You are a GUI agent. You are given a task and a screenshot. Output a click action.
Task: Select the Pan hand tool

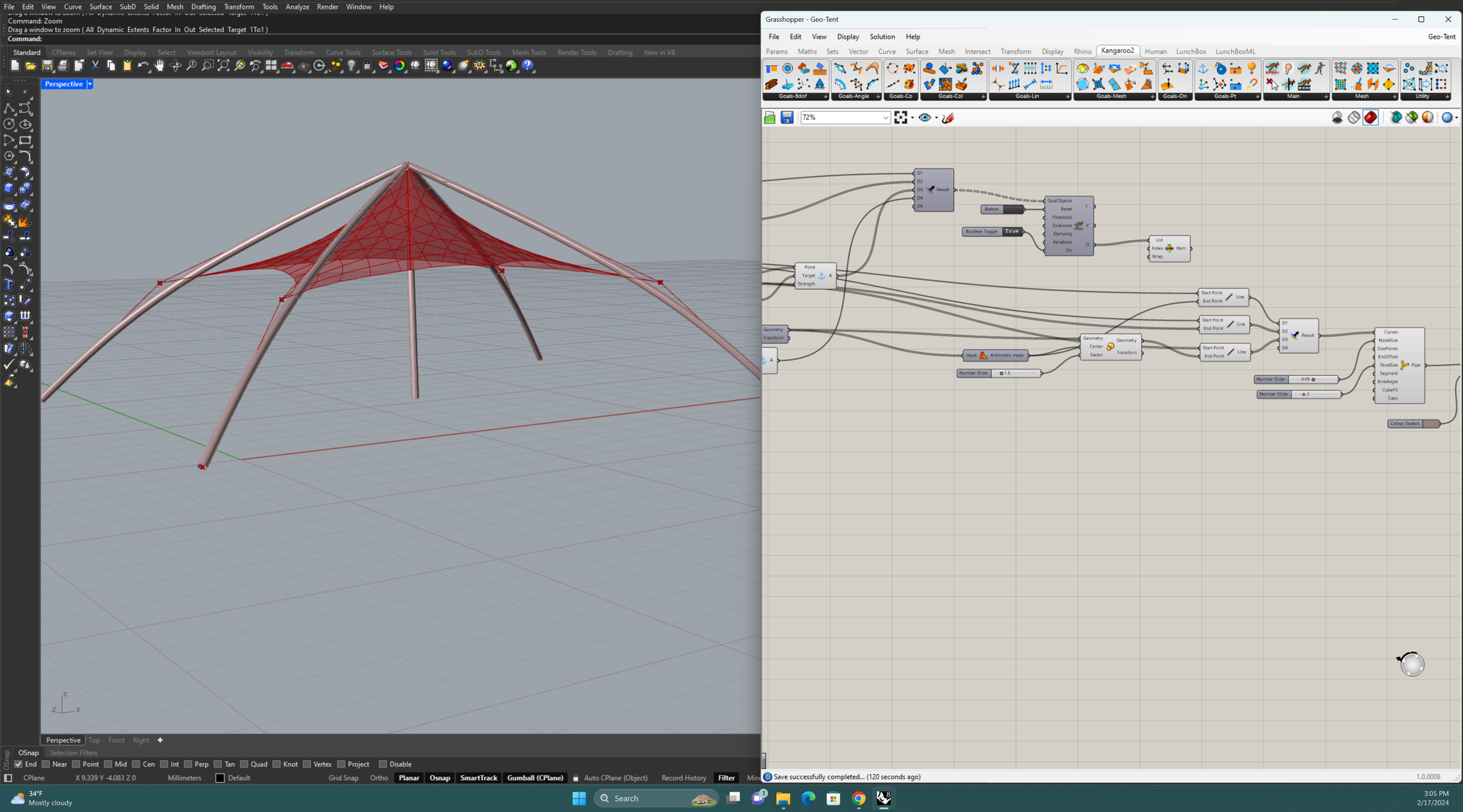[x=159, y=66]
